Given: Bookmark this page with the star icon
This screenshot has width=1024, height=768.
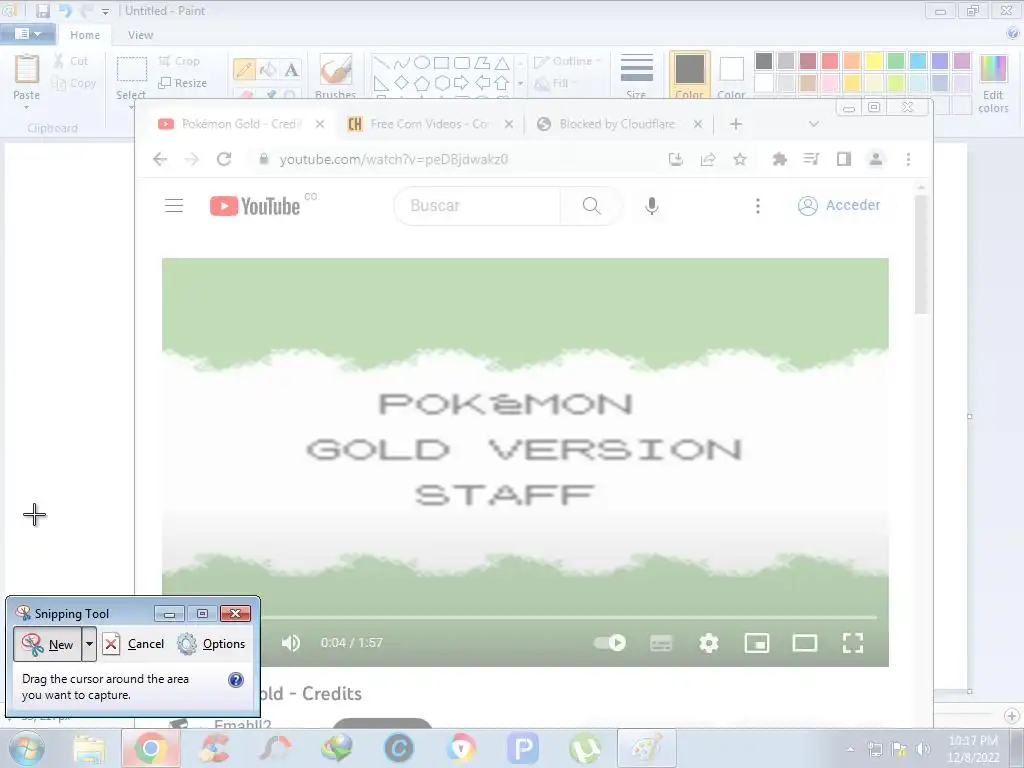Looking at the screenshot, I should 740,159.
